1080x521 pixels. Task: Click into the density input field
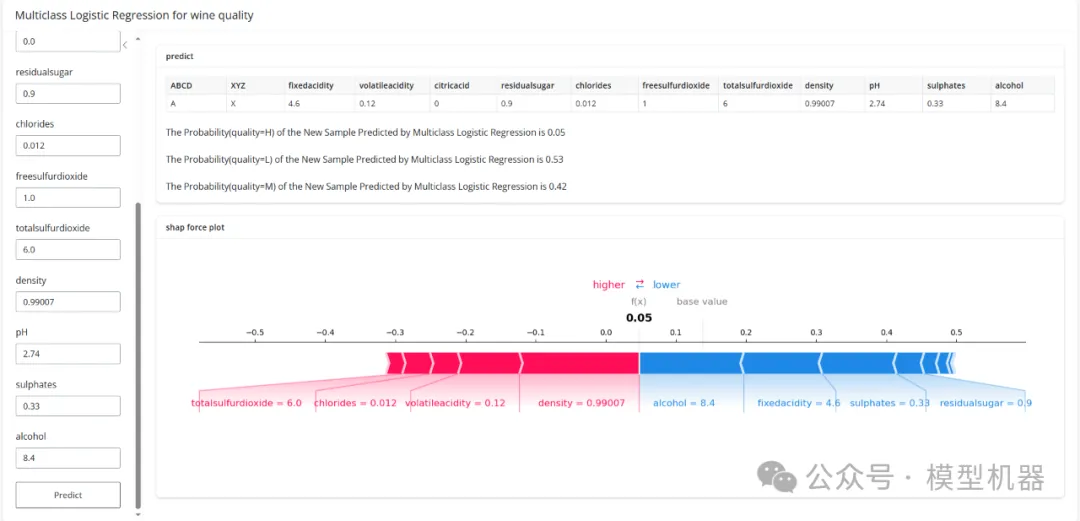click(68, 301)
